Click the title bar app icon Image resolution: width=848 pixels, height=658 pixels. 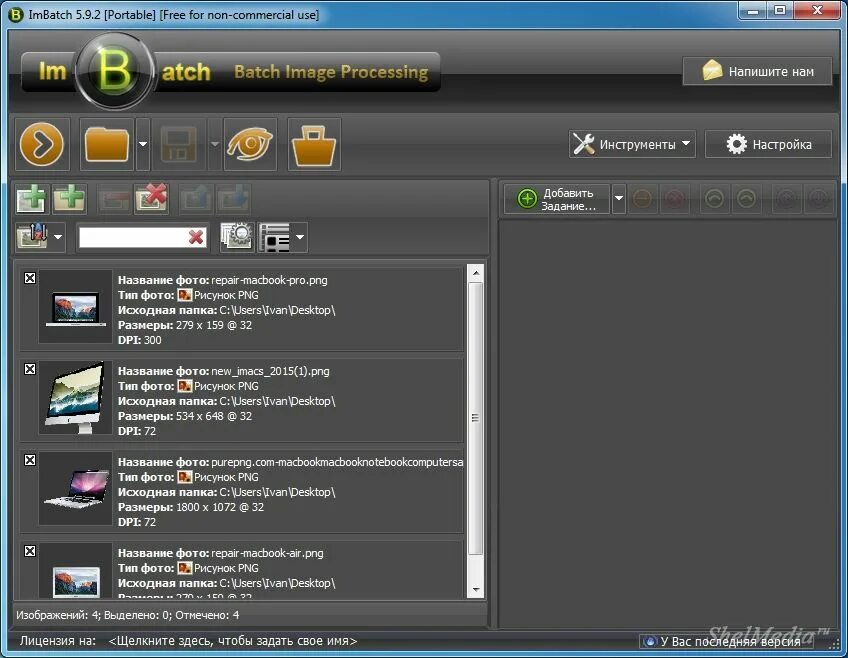click(16, 15)
